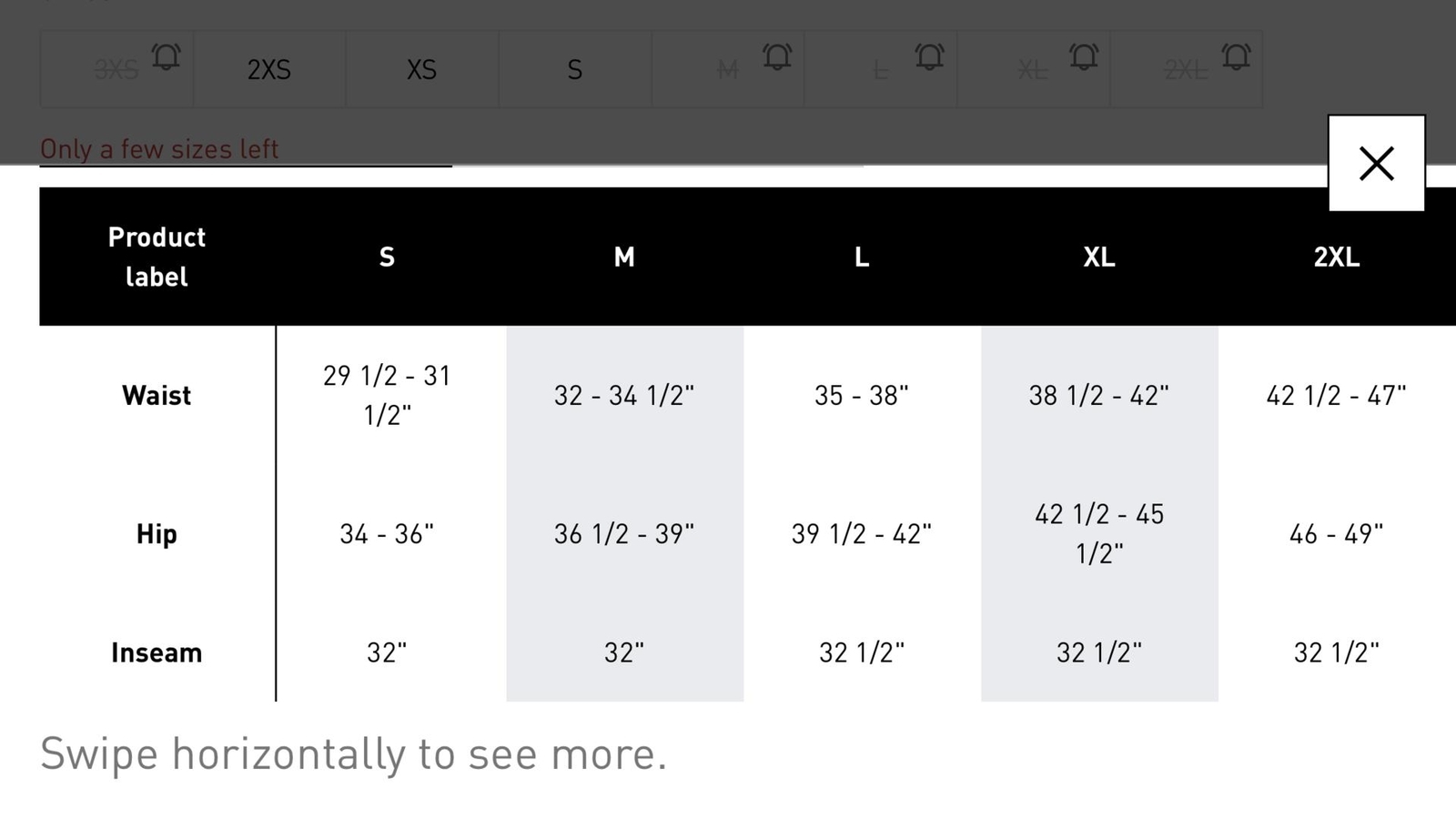Click the Hip row label

[157, 533]
